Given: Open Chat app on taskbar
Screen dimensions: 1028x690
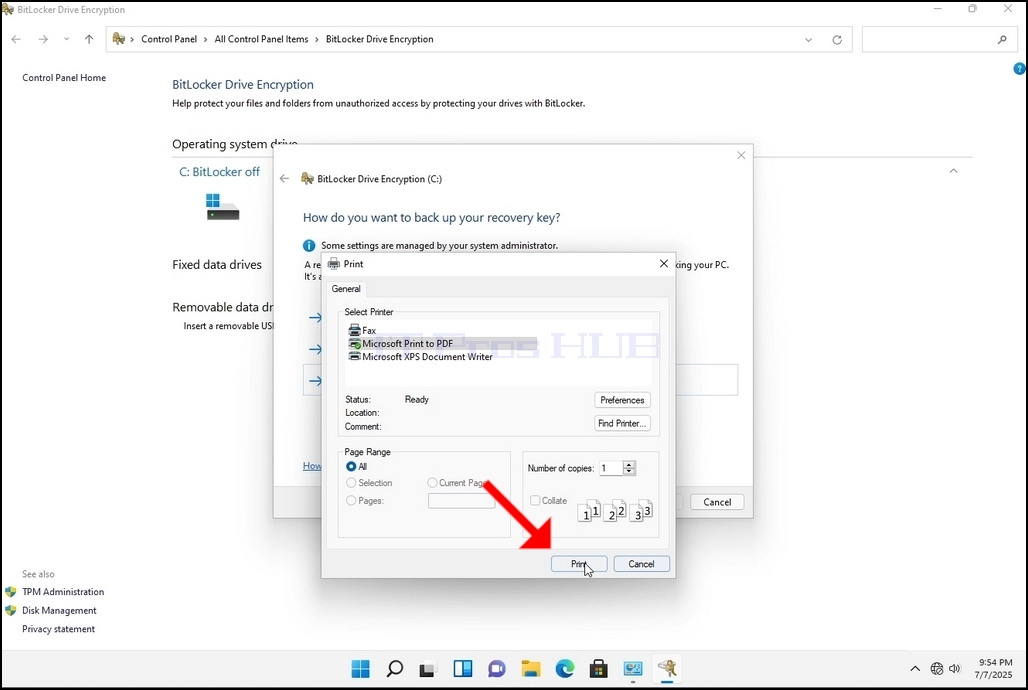Looking at the screenshot, I should pos(497,668).
